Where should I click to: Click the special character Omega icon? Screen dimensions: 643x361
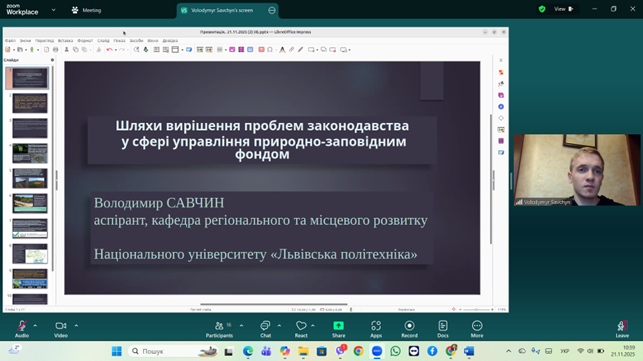pyautogui.click(x=270, y=50)
